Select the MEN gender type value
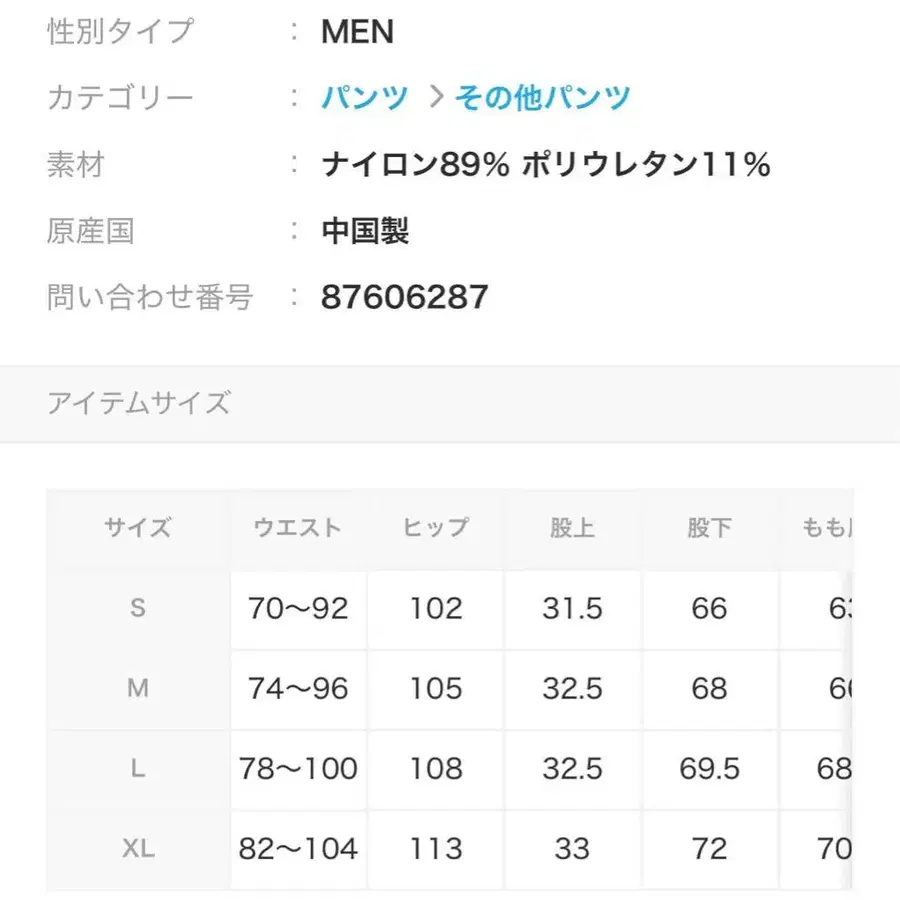Viewport: 900px width, 900px height. pos(356,33)
